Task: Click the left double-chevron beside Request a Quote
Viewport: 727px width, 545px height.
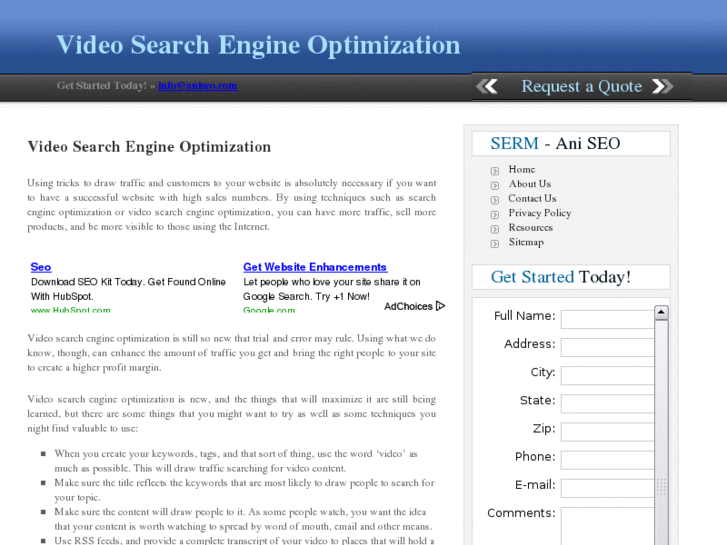Action: tap(486, 86)
